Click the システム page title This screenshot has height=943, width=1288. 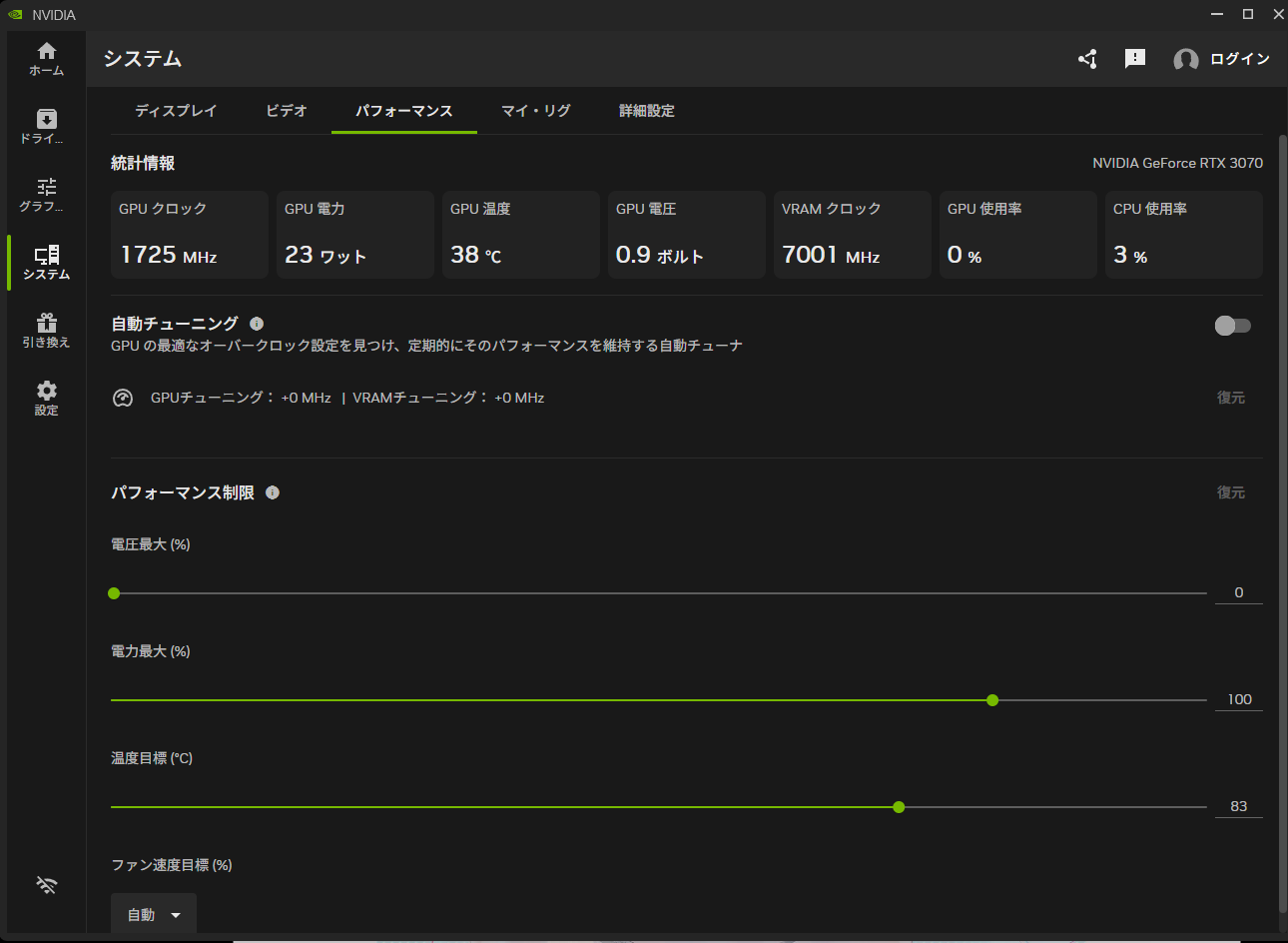click(x=143, y=59)
